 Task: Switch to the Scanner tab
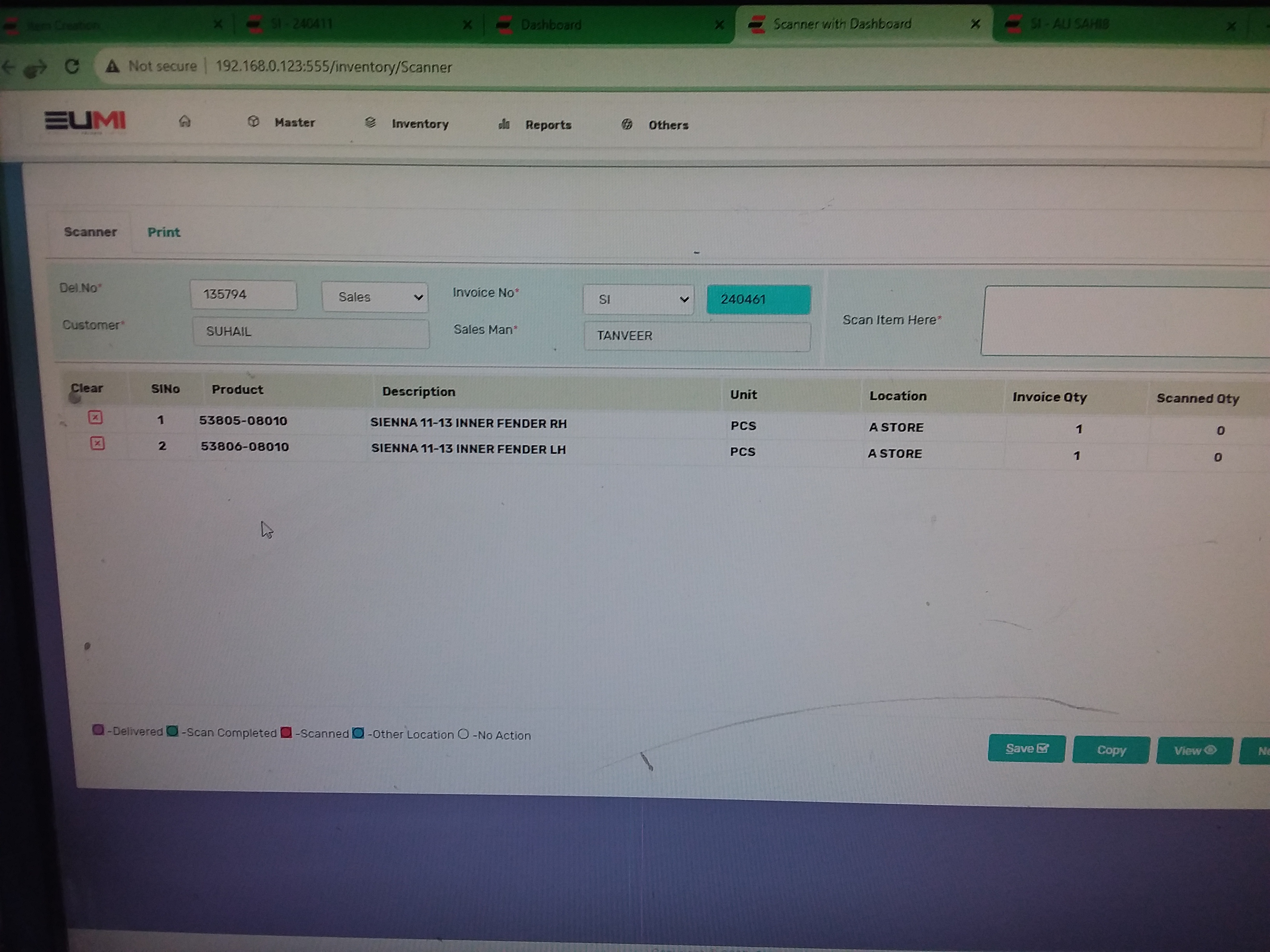point(90,232)
